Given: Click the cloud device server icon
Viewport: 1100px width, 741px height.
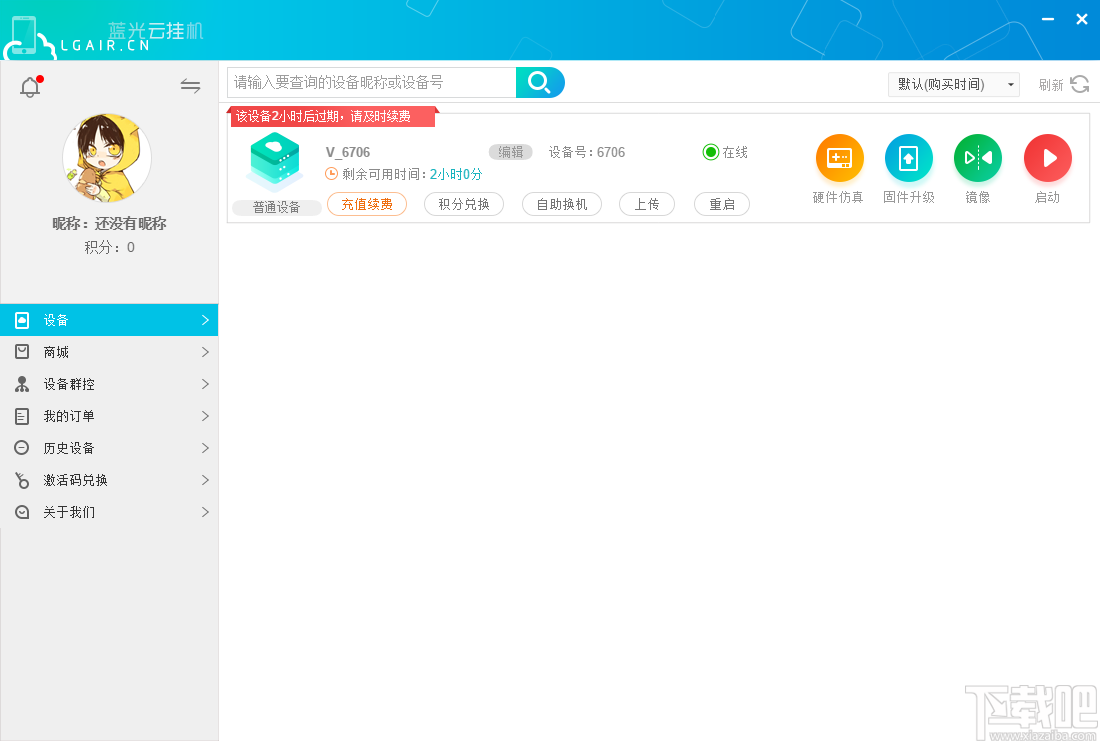Looking at the screenshot, I should (x=276, y=162).
